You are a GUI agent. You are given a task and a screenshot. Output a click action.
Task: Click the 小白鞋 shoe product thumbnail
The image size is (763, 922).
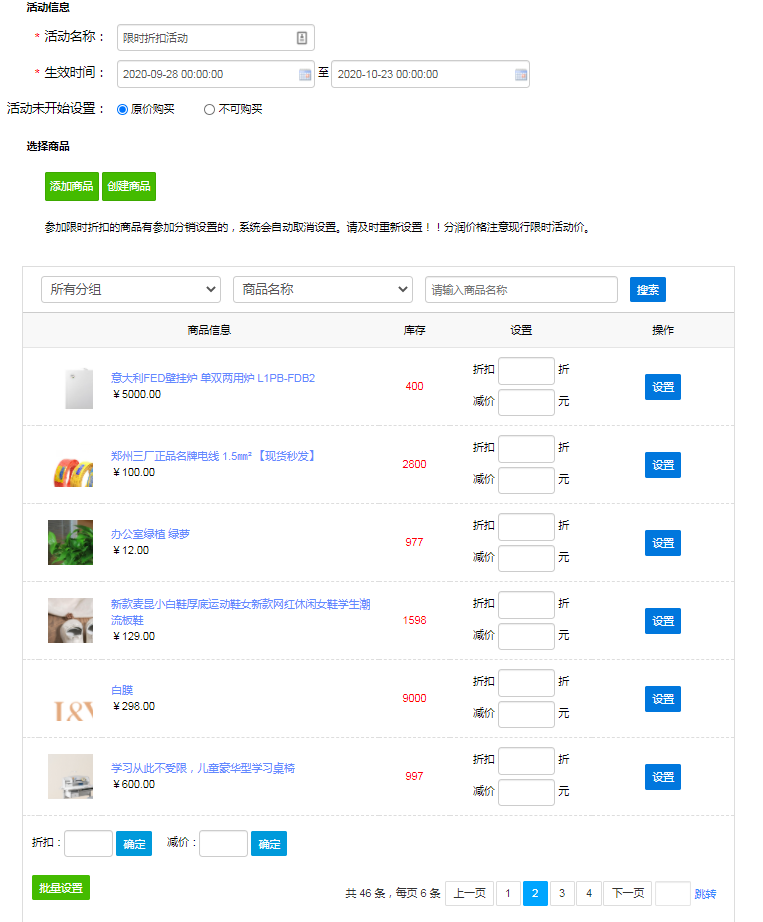[x=71, y=620]
